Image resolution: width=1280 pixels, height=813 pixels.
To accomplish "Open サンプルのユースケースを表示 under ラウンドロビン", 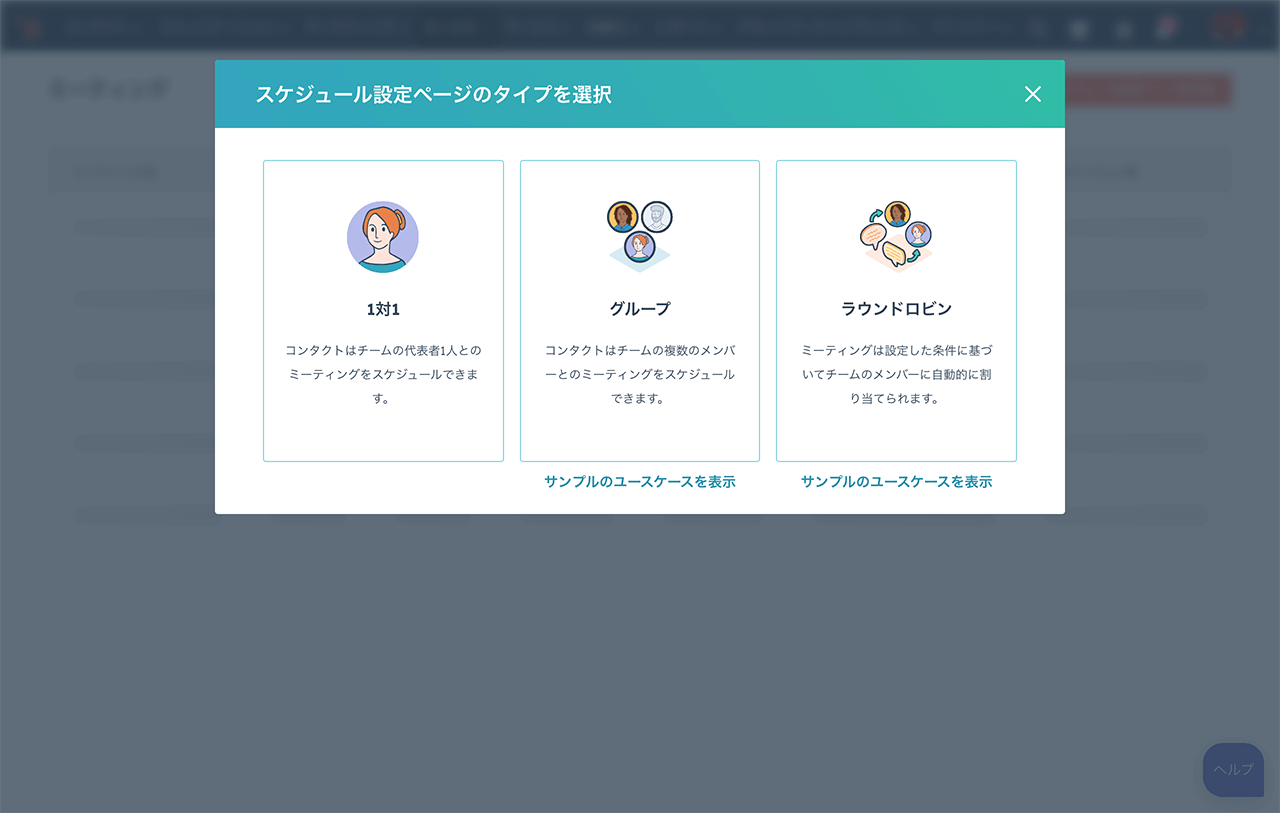I will pyautogui.click(x=896, y=482).
